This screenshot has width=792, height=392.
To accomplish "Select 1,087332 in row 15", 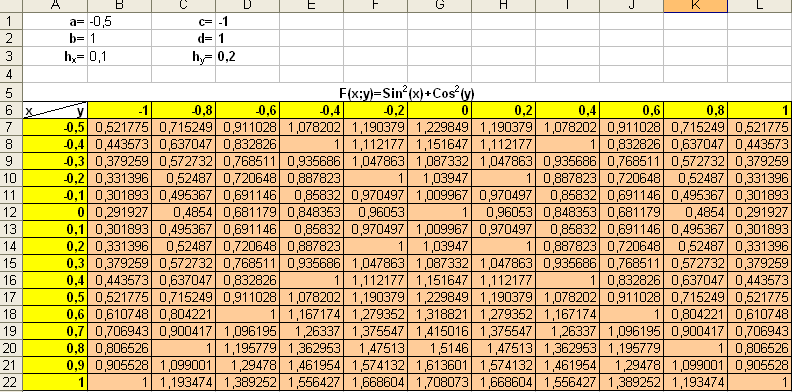I will (x=439, y=263).
